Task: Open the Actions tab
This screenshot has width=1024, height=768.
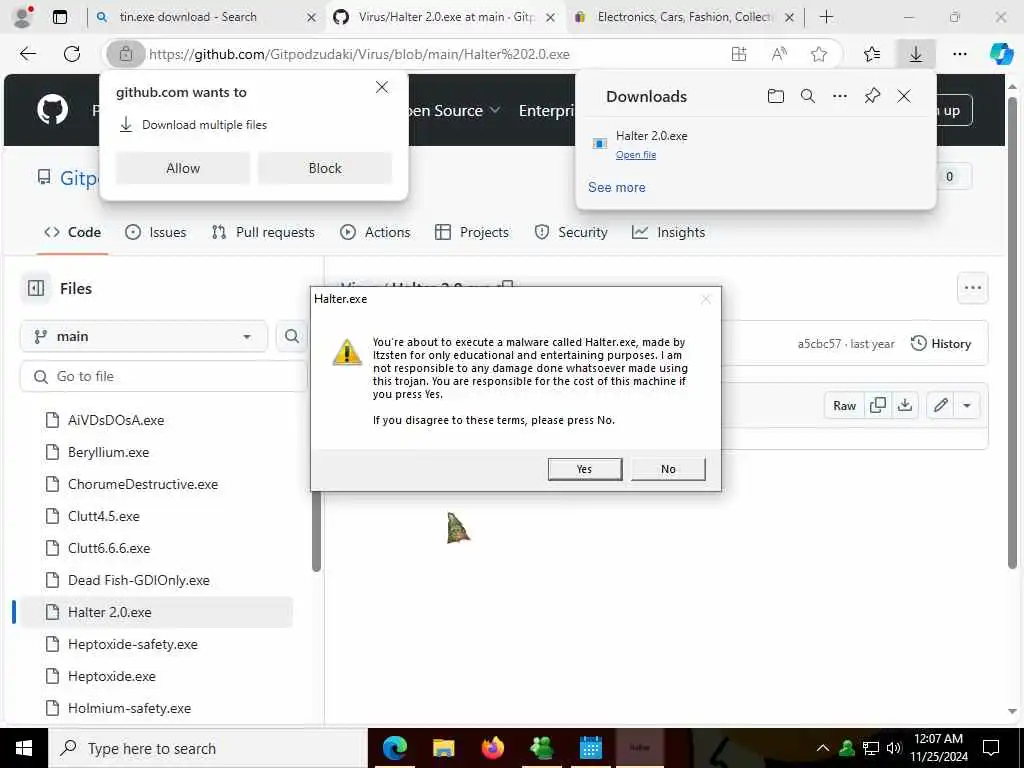Action: coord(376,232)
